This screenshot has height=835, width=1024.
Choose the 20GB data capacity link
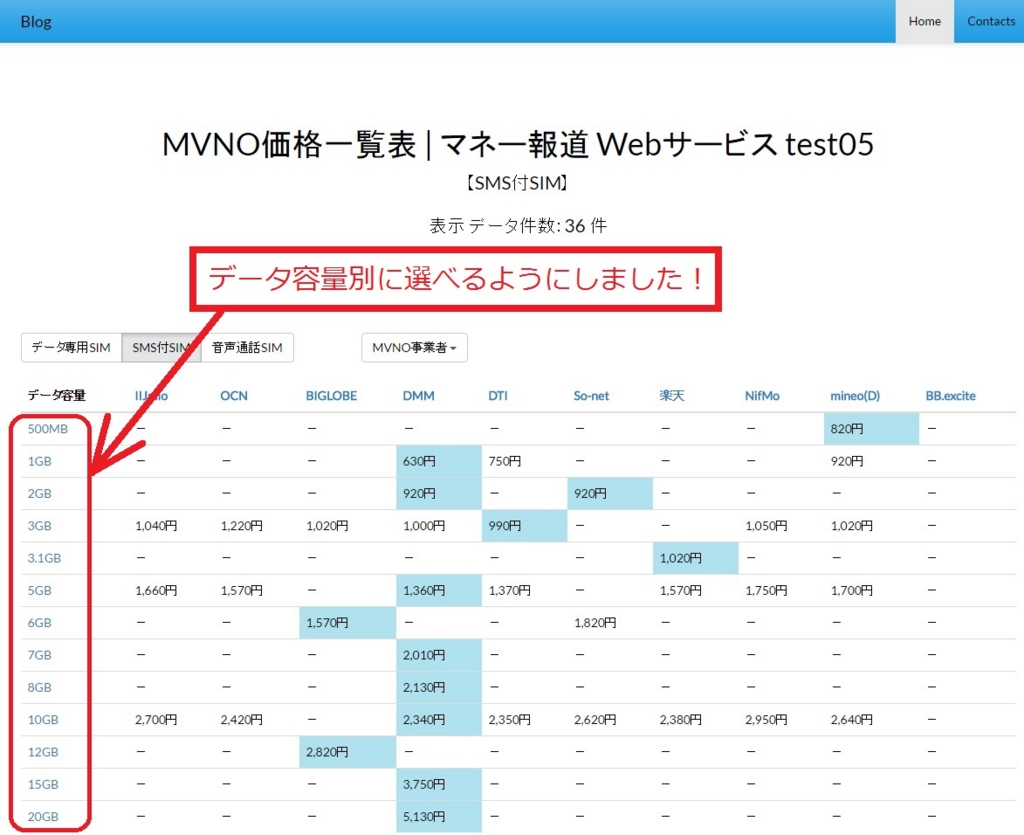[43, 817]
